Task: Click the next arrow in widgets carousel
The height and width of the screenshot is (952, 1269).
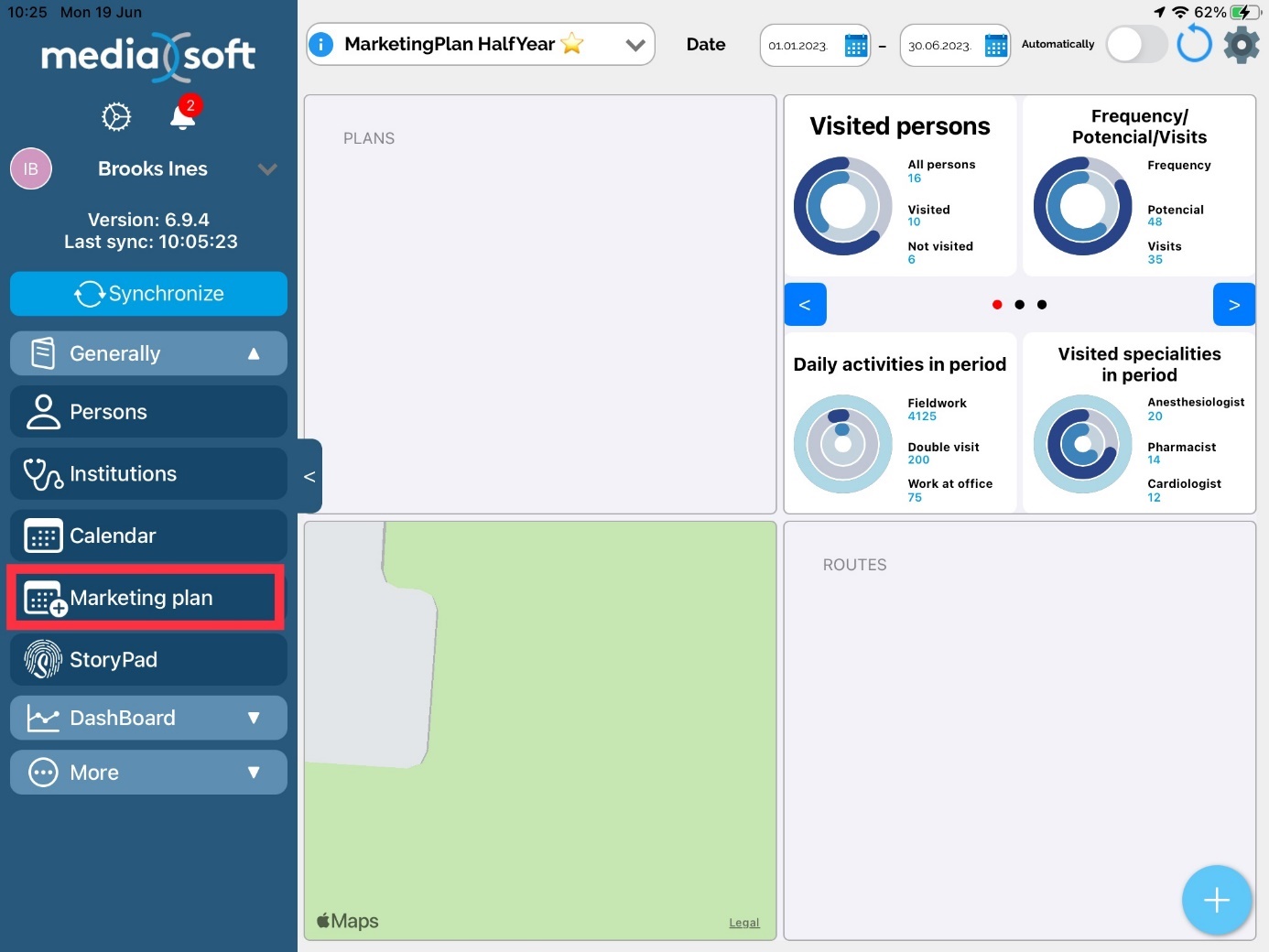Action: 1233,305
